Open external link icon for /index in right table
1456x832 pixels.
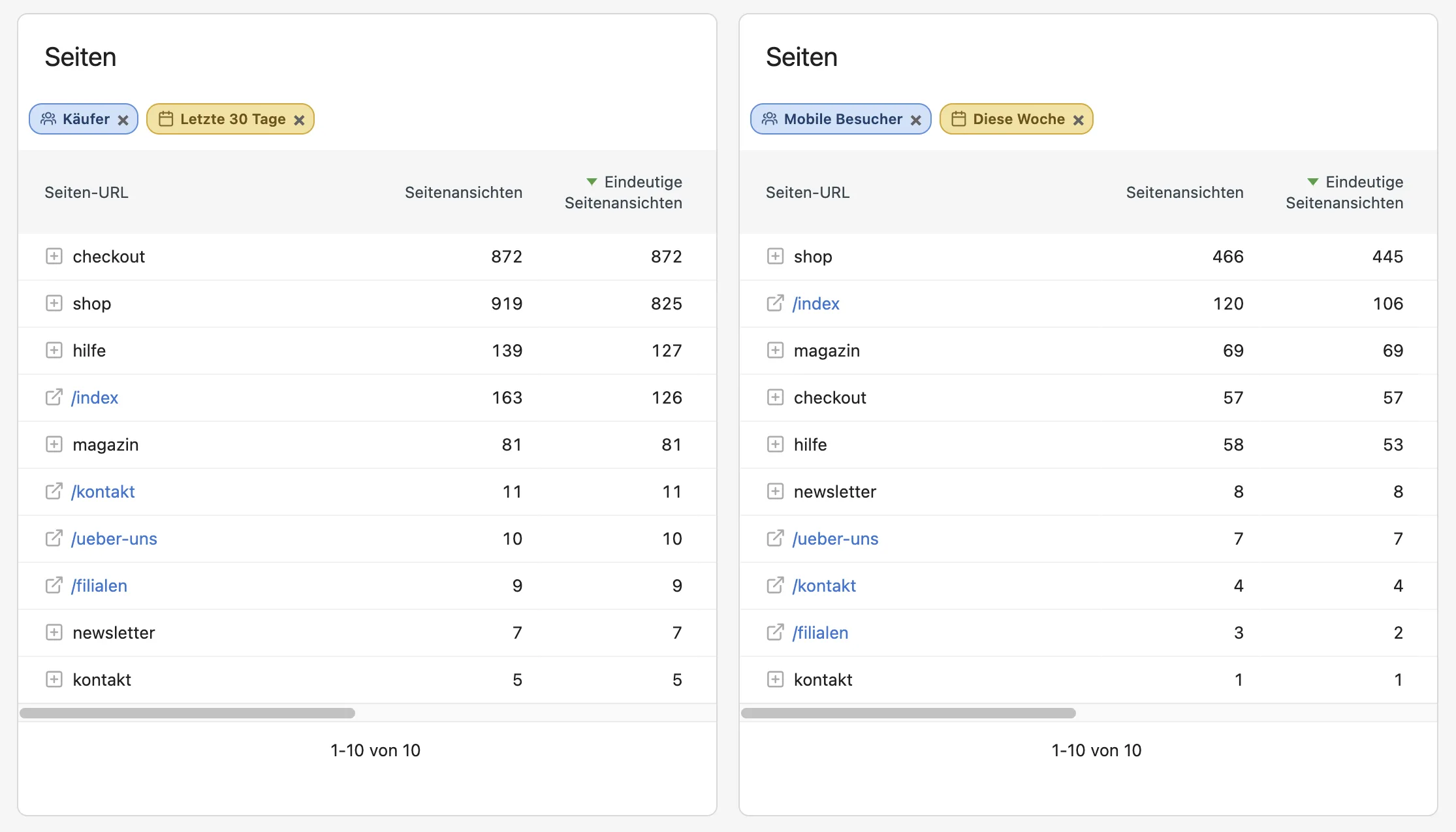click(x=775, y=302)
